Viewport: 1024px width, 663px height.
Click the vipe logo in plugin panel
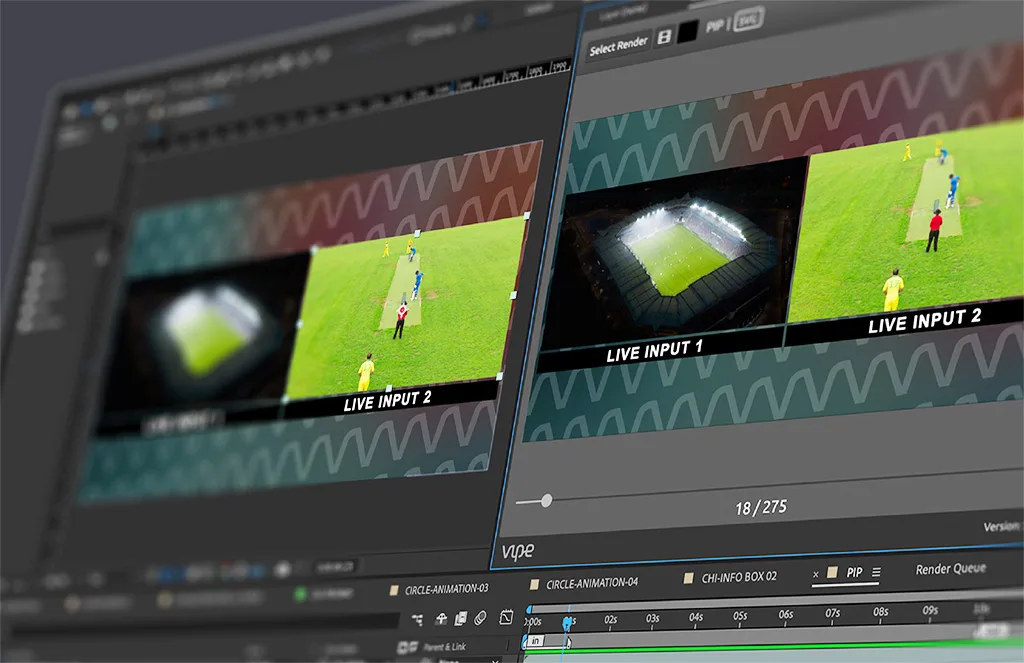516,552
